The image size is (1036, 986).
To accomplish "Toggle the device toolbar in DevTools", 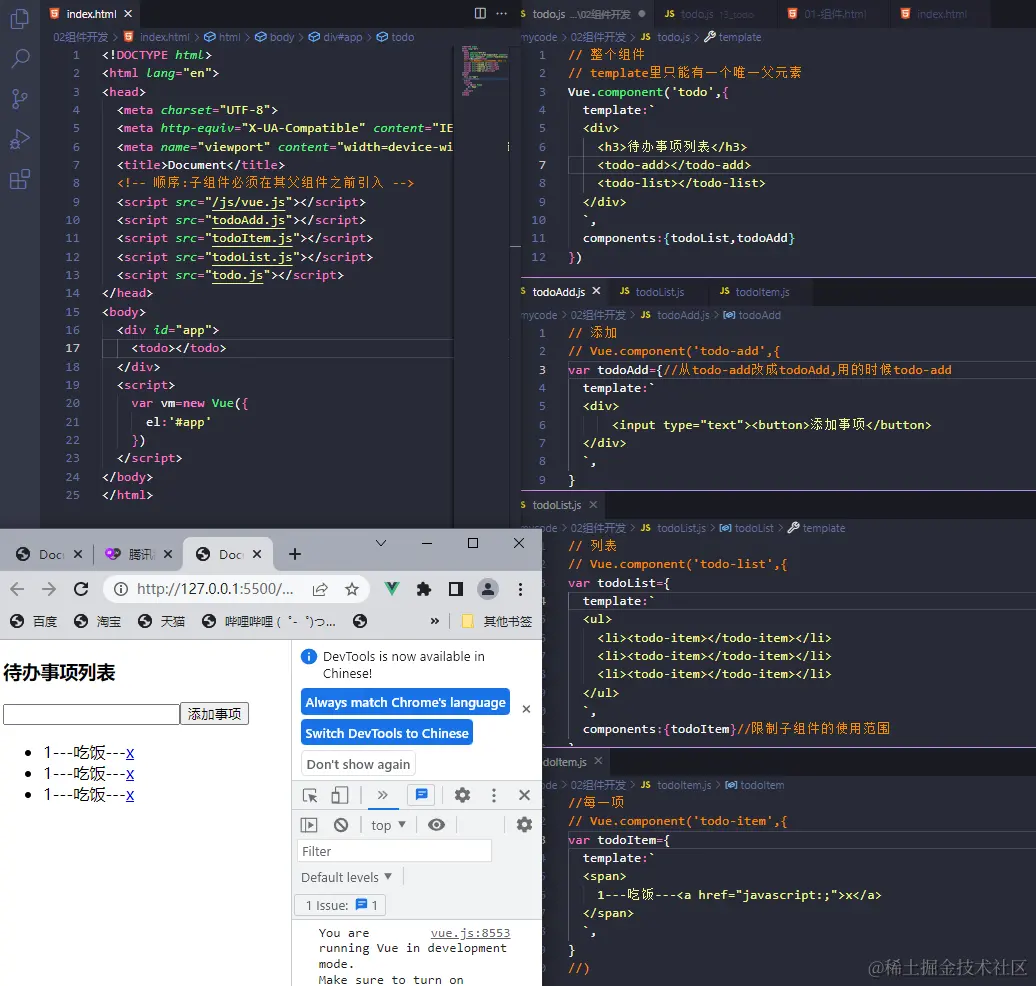I will (340, 795).
